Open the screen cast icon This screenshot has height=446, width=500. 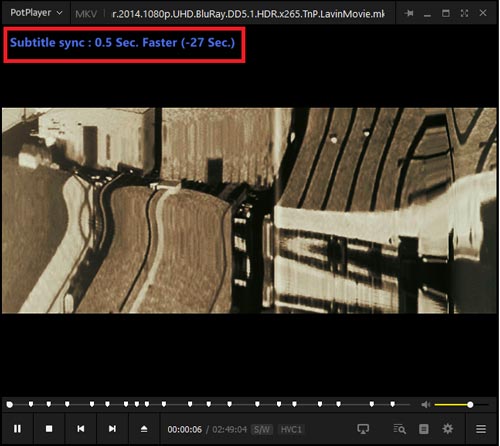pos(363,429)
